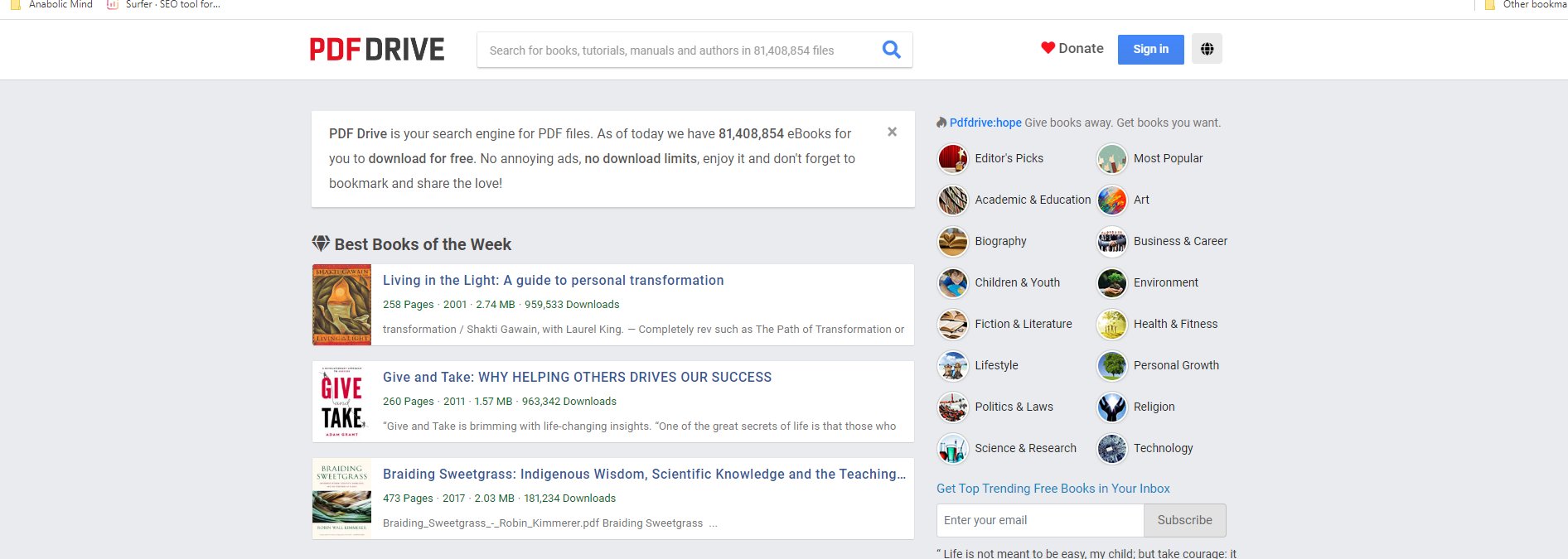Click the red Donate heart icon
The image size is (1568, 559).
pos(1048,48)
